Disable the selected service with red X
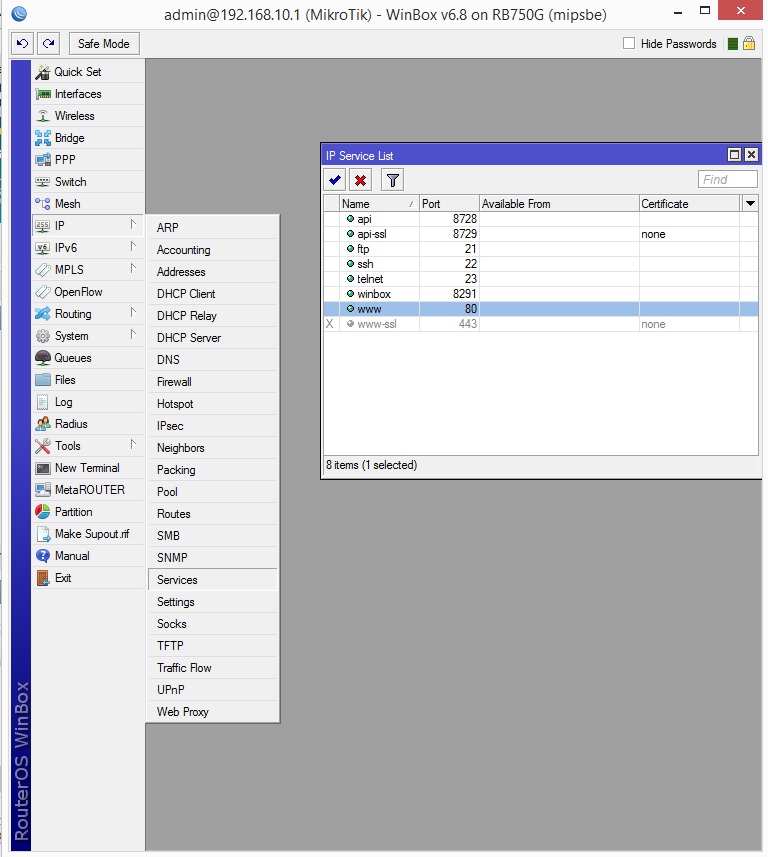768x857 pixels. point(360,180)
